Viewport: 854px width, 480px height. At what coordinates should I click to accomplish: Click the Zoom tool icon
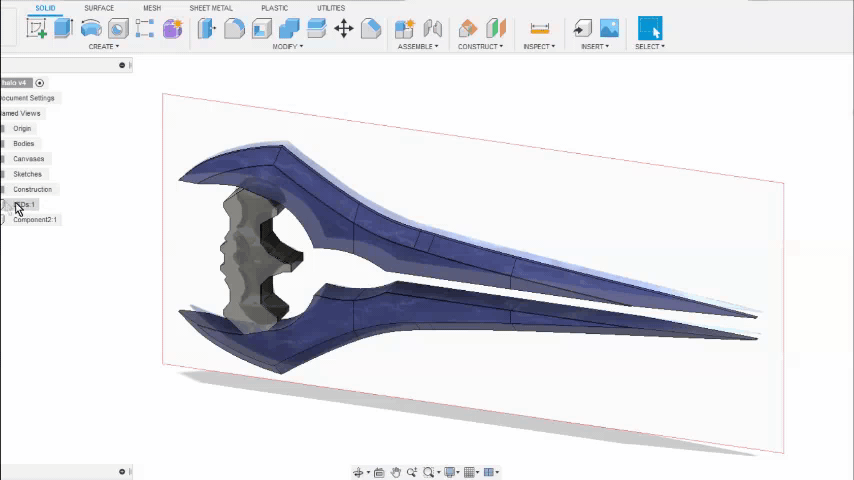click(x=412, y=472)
